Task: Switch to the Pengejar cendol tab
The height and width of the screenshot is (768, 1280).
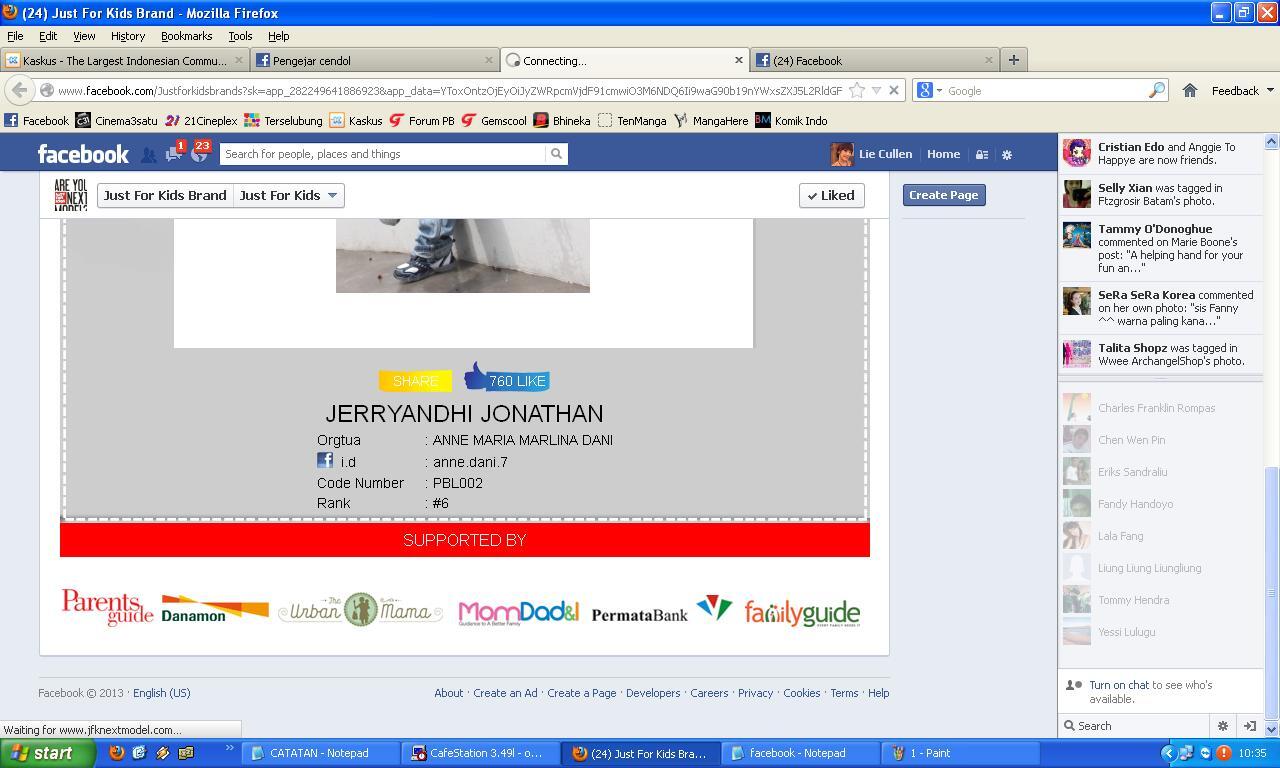Action: [x=375, y=60]
